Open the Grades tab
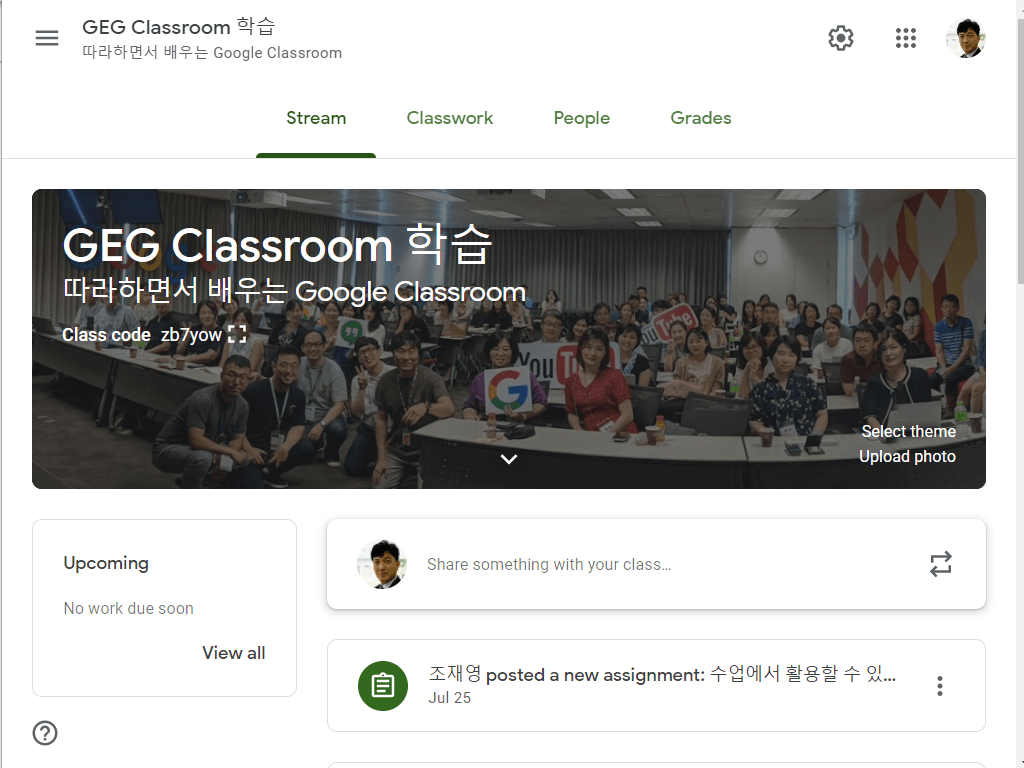The image size is (1024, 768). click(x=700, y=118)
